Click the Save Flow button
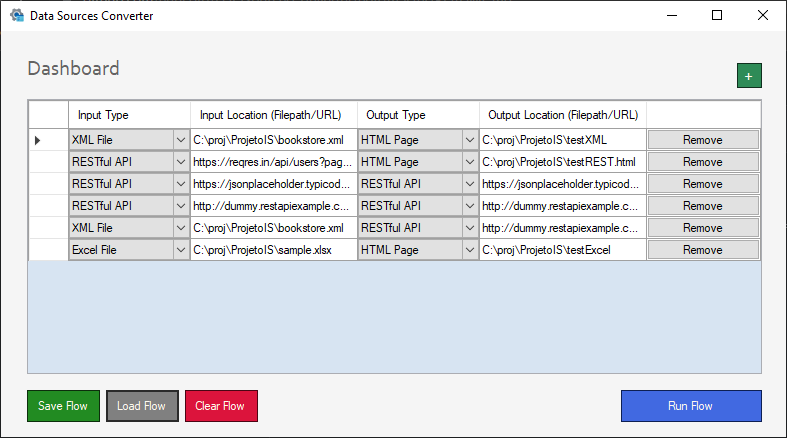 pos(63,406)
